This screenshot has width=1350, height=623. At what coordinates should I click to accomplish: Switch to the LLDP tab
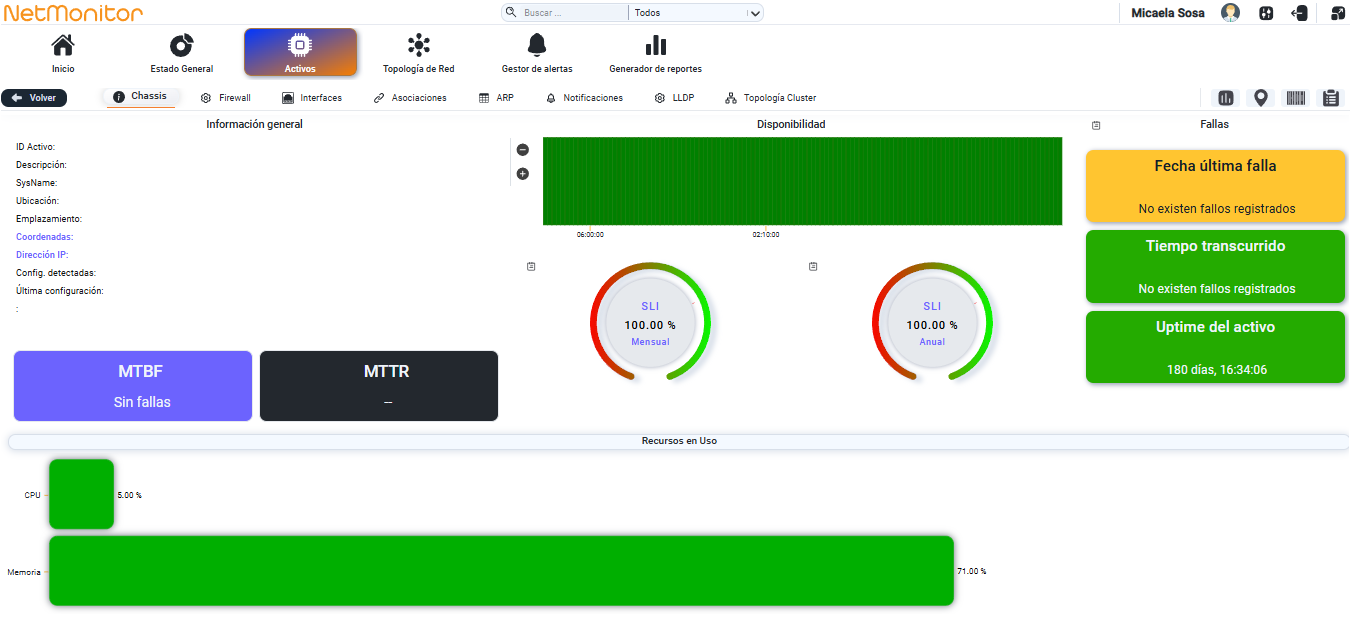674,98
